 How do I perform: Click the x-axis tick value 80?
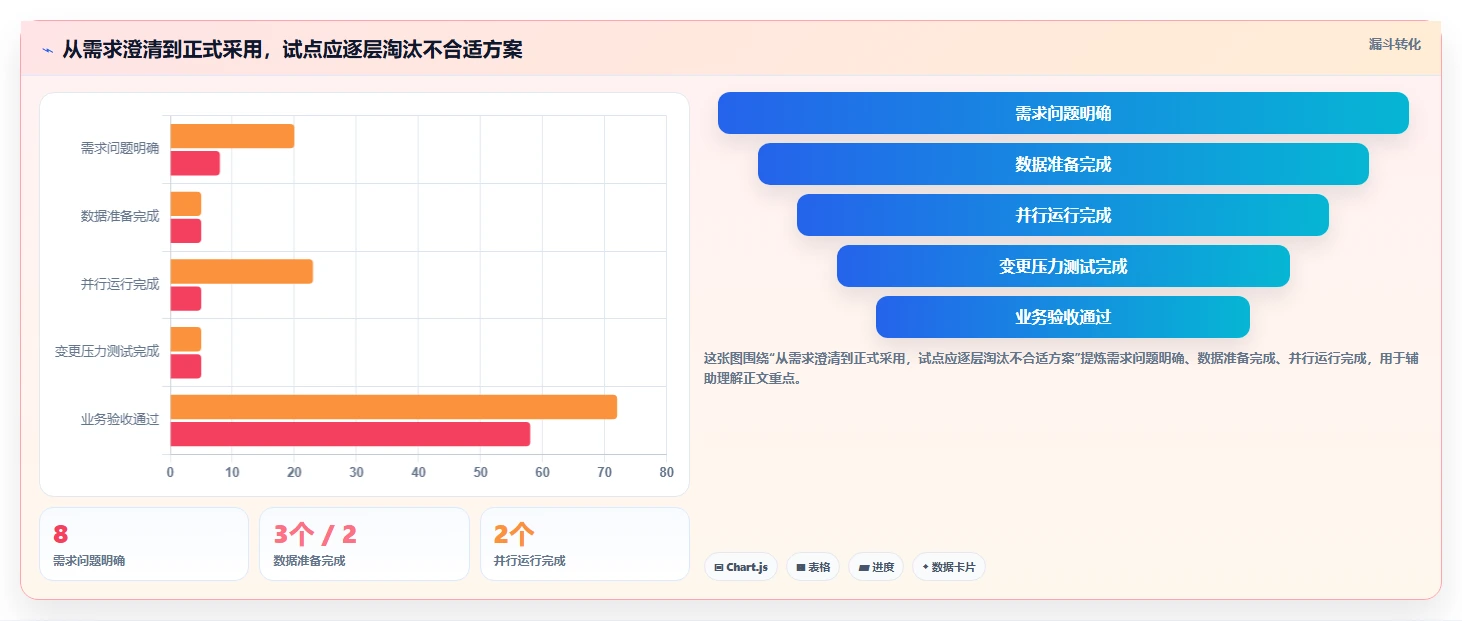(667, 473)
